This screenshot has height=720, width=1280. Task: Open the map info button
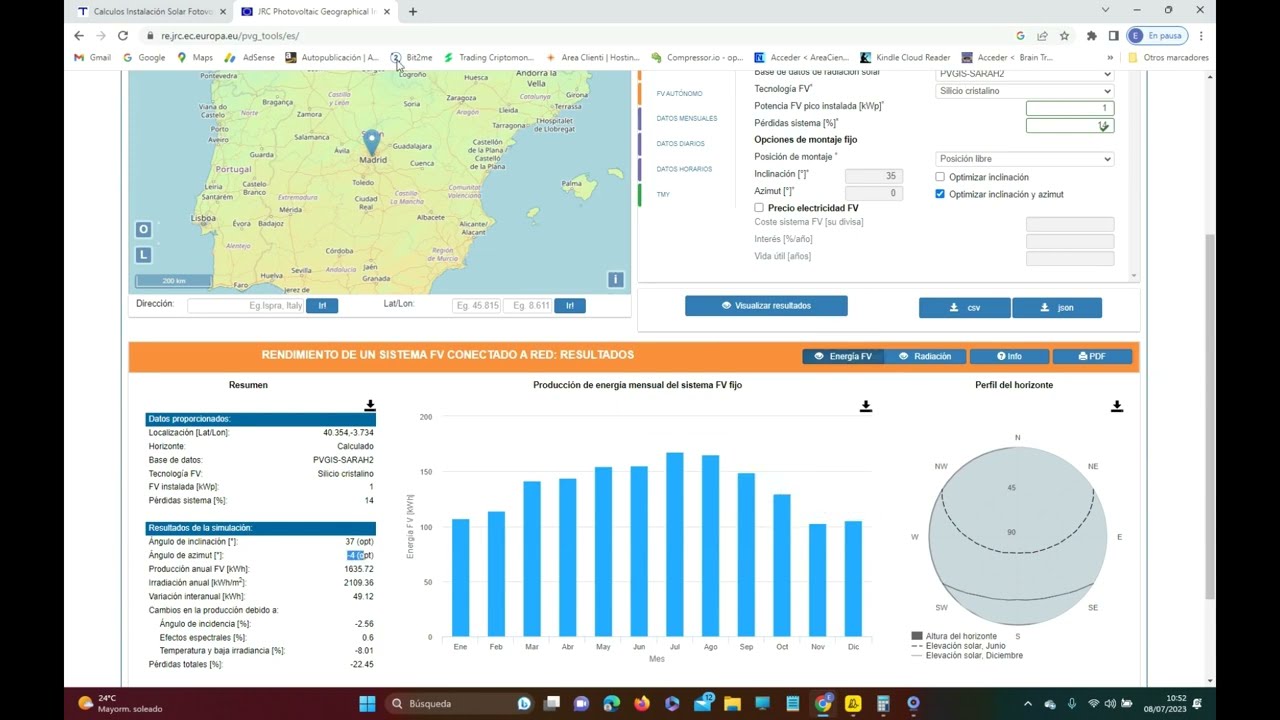616,280
